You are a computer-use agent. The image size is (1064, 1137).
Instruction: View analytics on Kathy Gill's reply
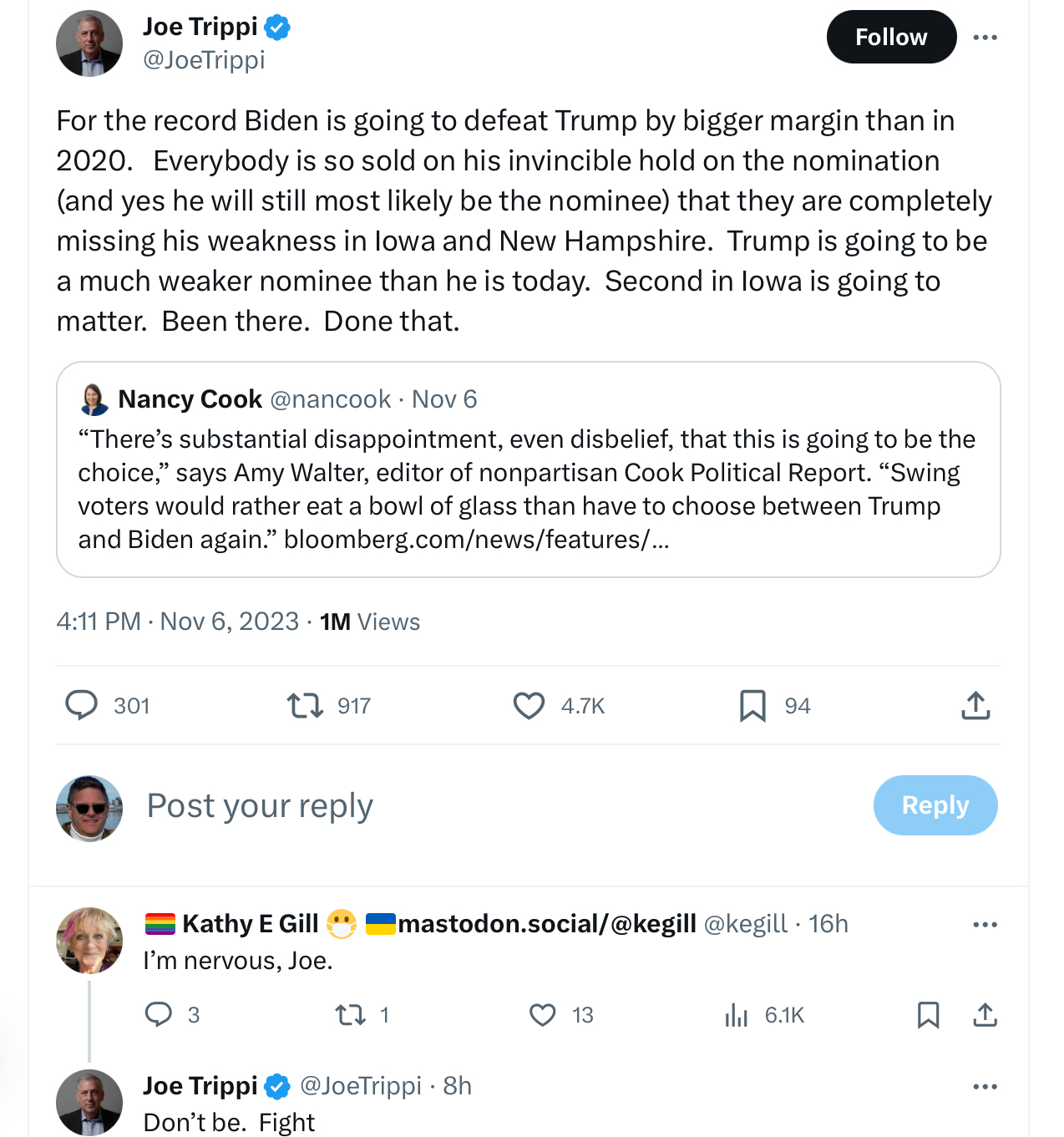(x=737, y=1015)
